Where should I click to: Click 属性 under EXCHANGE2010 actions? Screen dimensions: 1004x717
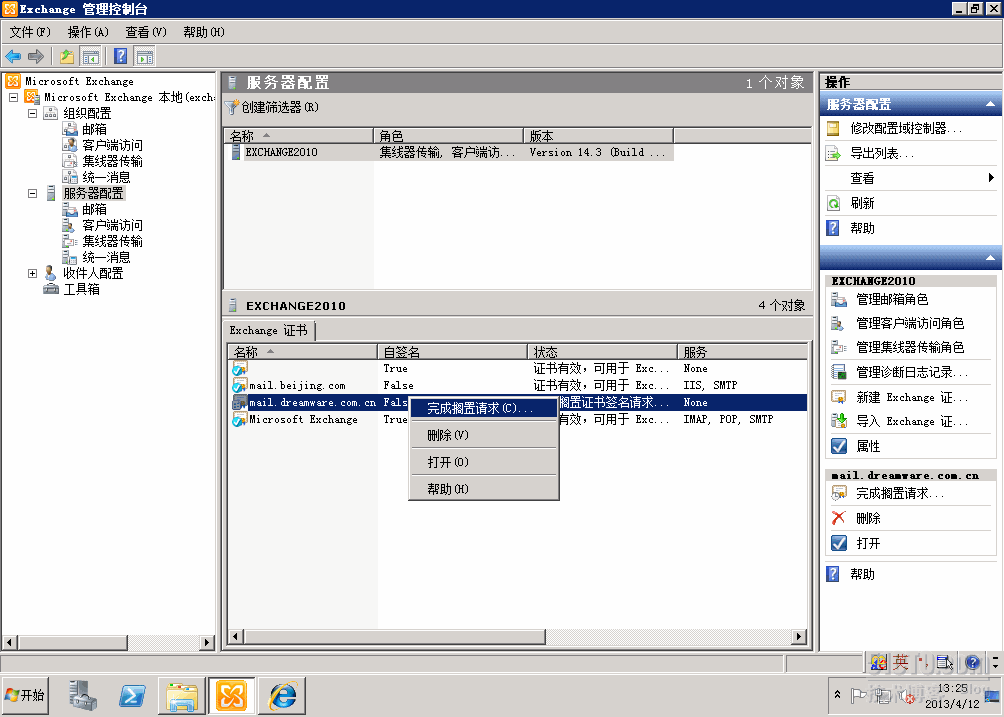tap(868, 446)
